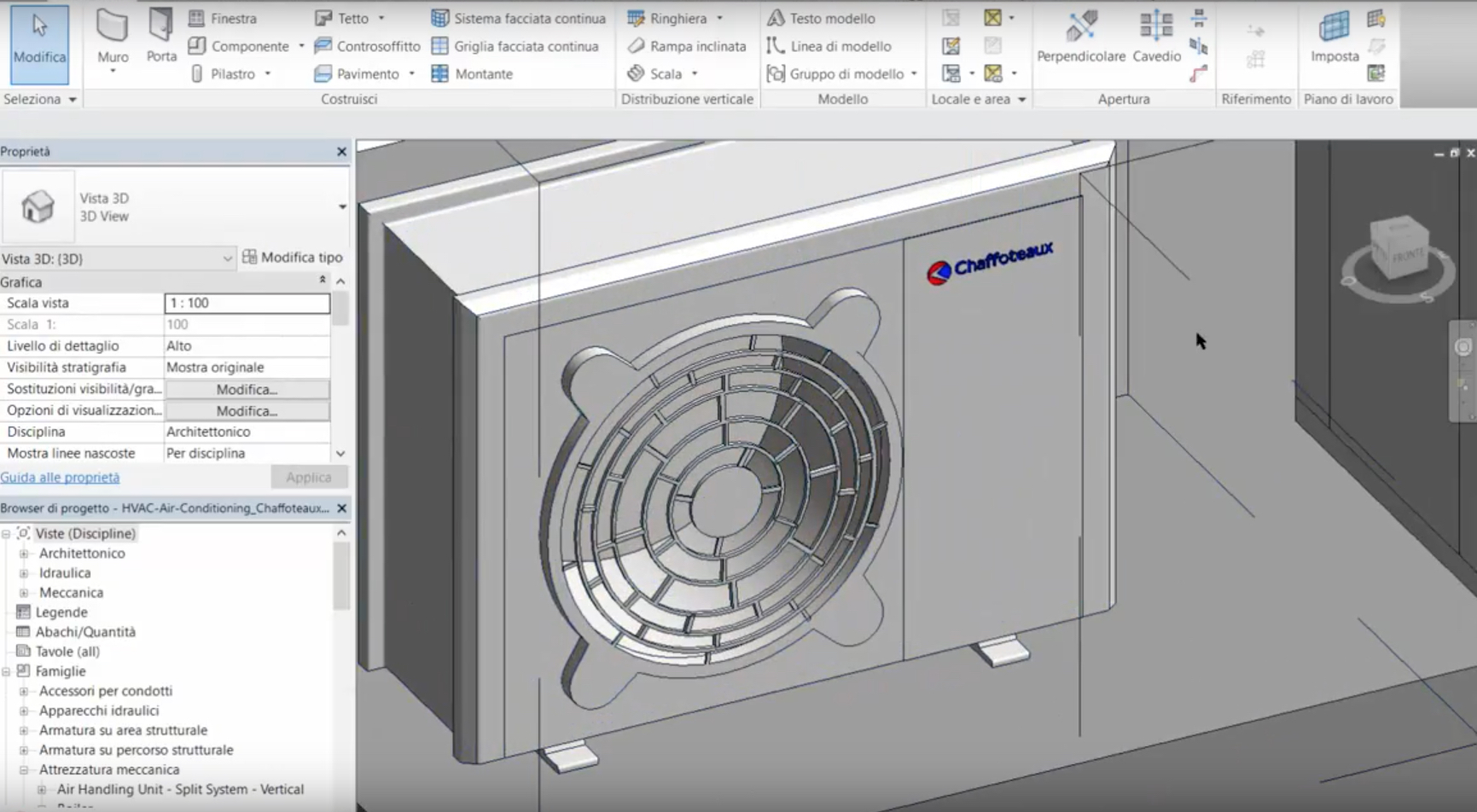1477x812 pixels.
Task: Click the Perpendicolare opening tool
Action: 1080,38
